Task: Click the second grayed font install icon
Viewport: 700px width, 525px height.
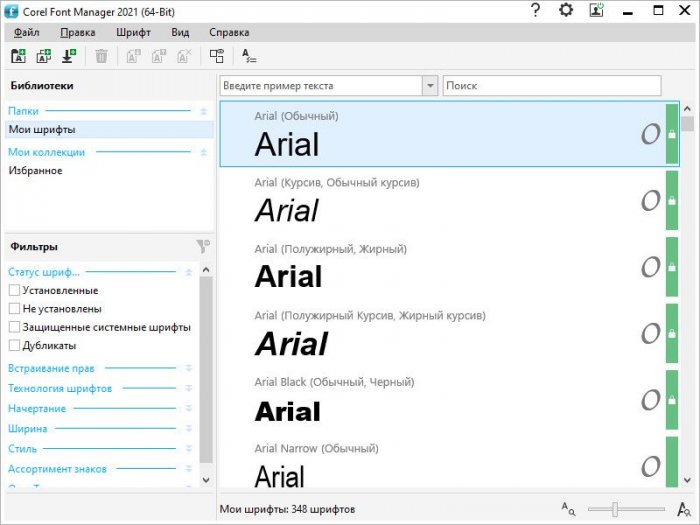Action: click(x=158, y=56)
